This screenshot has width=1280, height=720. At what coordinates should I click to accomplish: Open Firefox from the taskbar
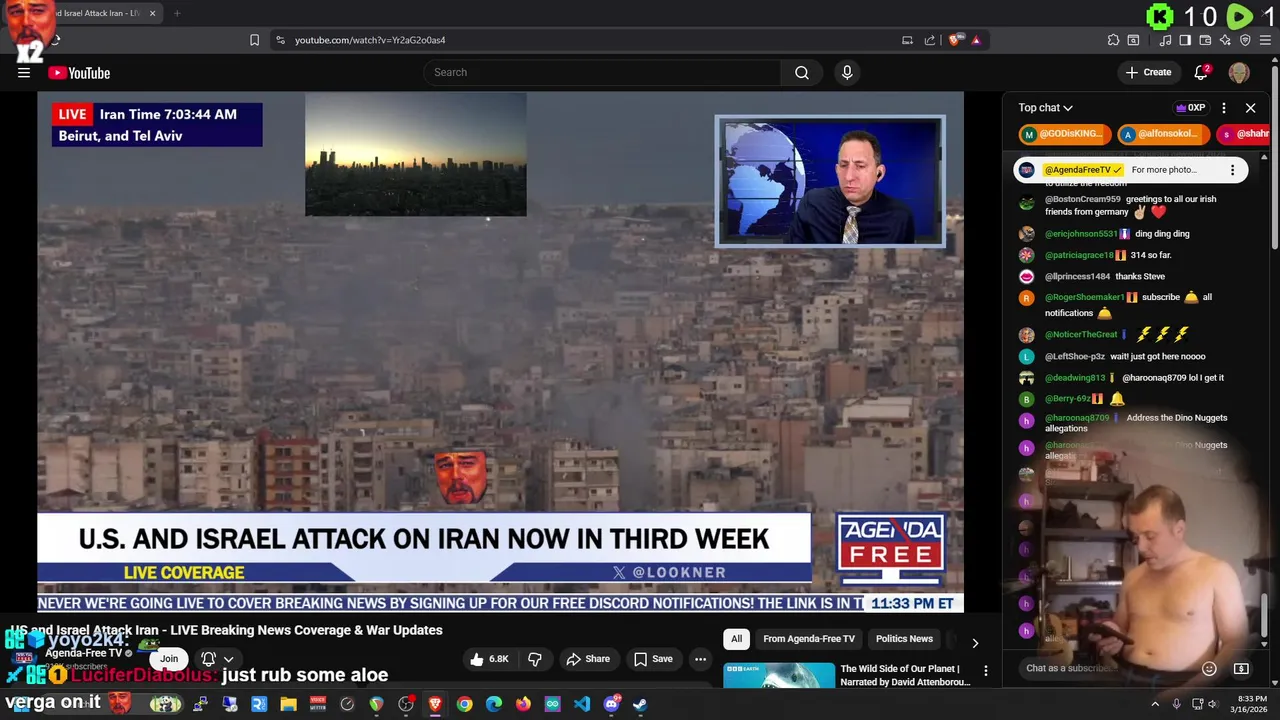(523, 704)
